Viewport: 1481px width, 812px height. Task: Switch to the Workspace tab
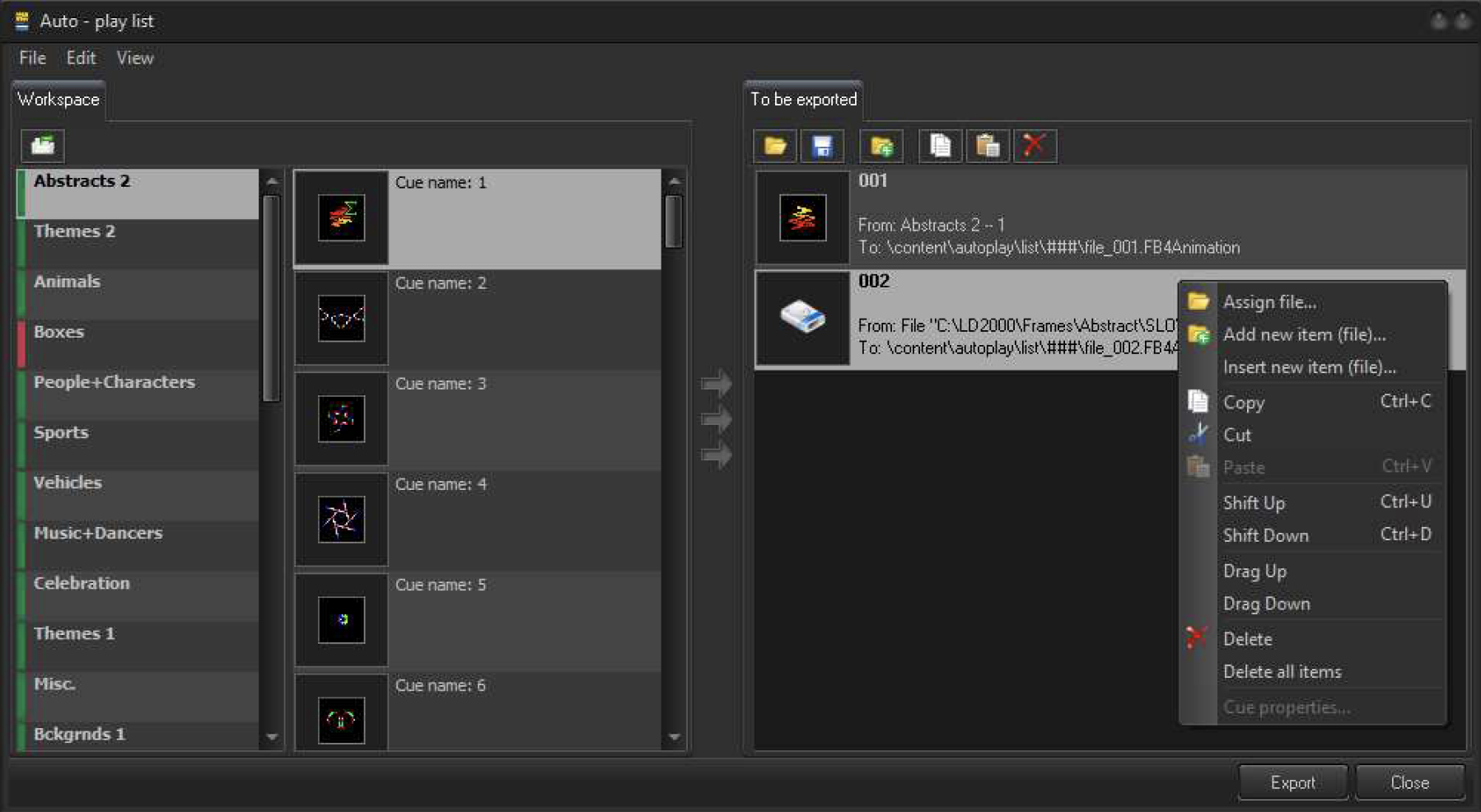pos(58,100)
